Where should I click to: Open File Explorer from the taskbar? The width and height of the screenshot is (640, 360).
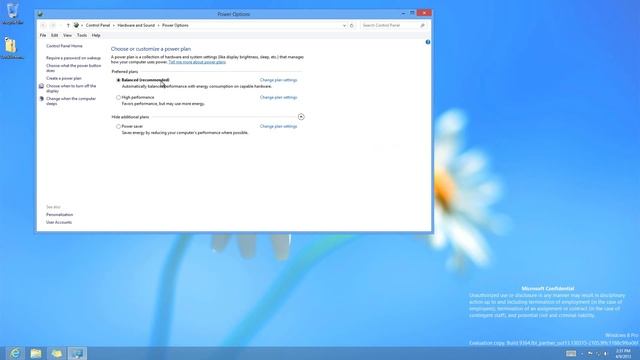[x=36, y=353]
